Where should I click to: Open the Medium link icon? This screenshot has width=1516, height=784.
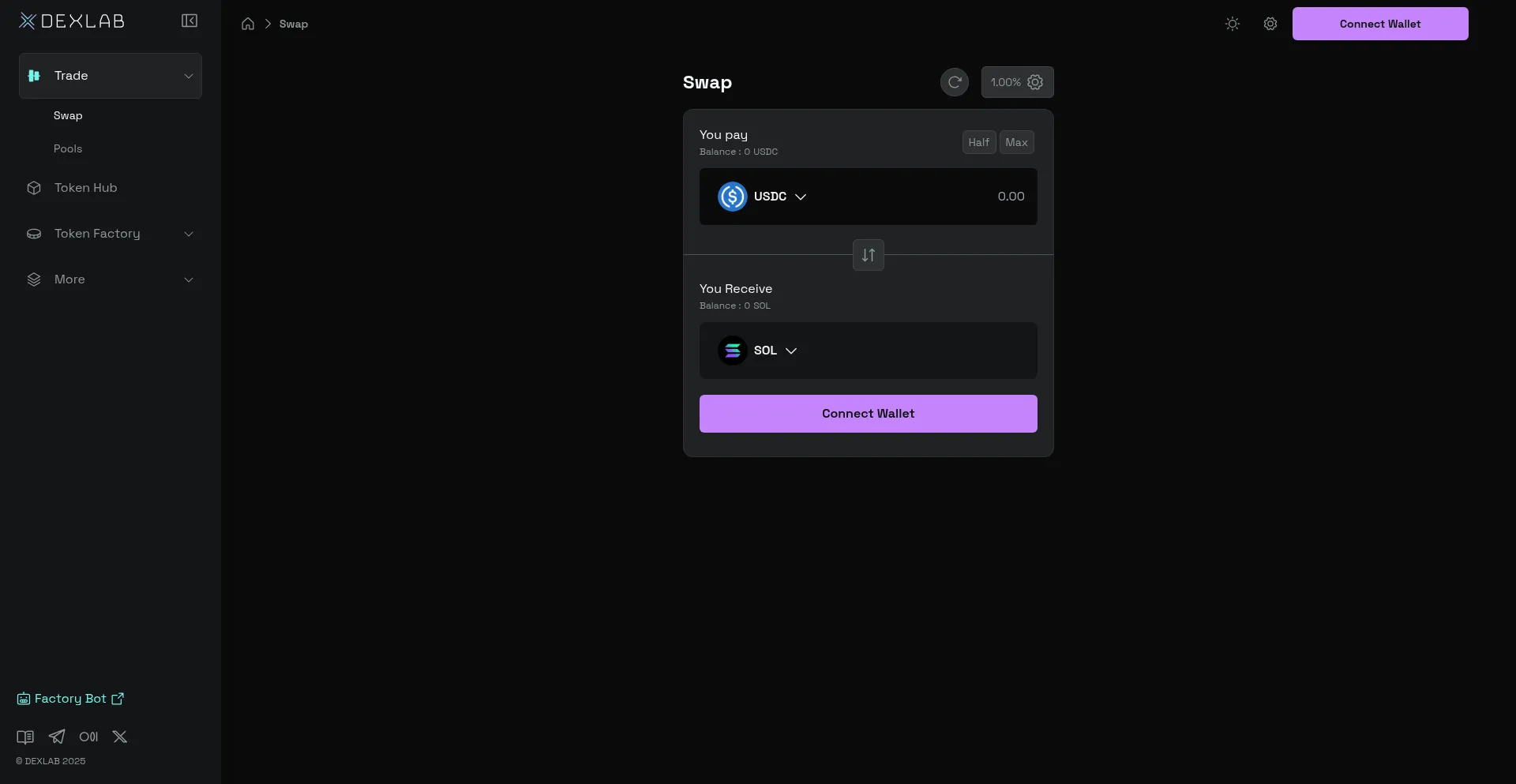(88, 737)
